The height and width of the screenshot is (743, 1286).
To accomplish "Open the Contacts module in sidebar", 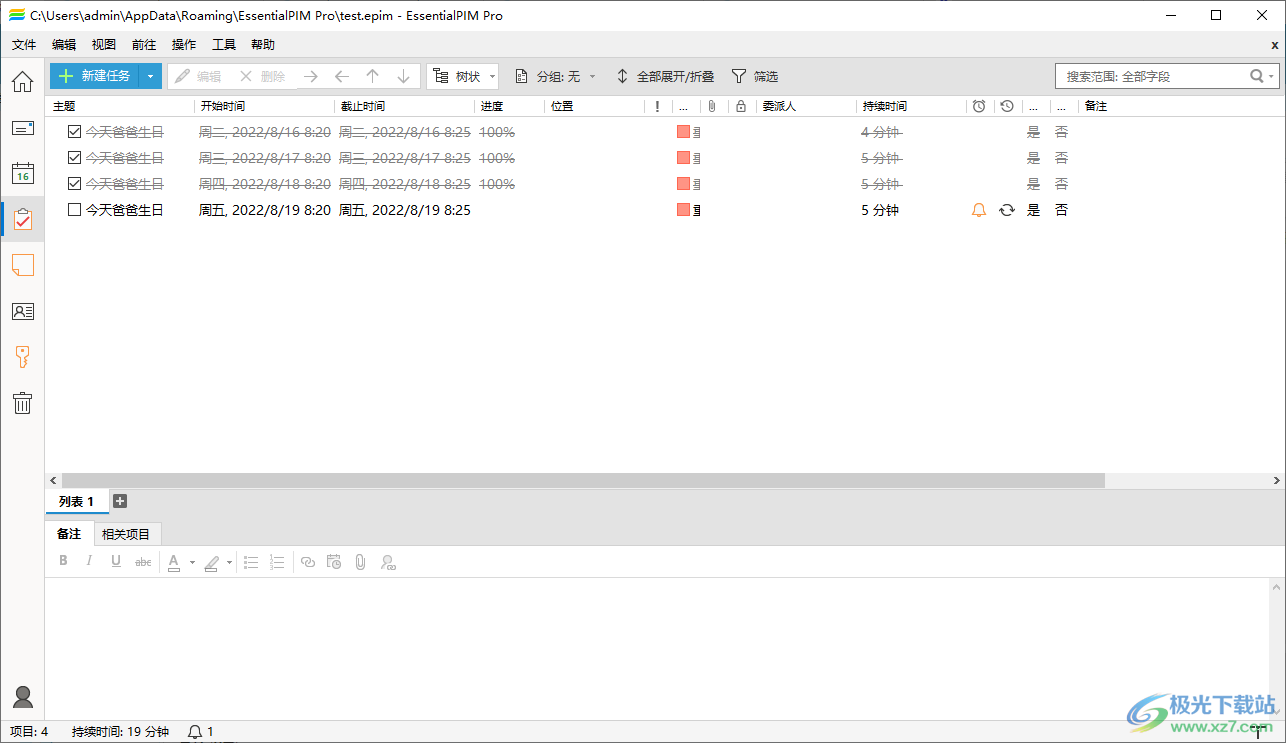I will [22, 311].
